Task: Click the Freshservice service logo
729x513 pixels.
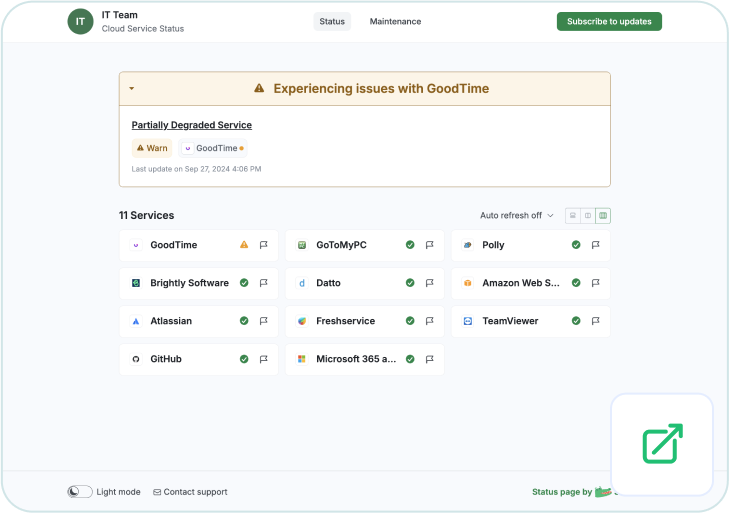Action: click(x=302, y=321)
